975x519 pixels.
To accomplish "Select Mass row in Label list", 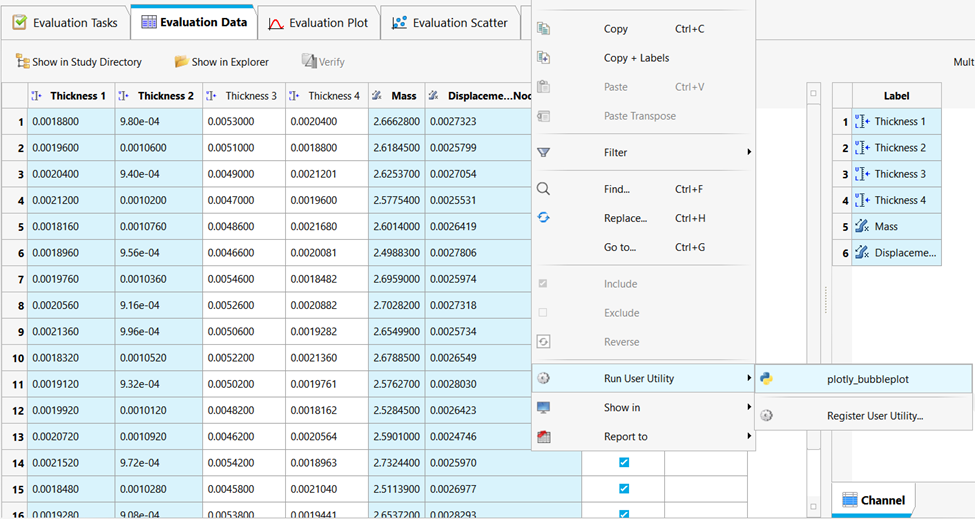I will [886, 227].
